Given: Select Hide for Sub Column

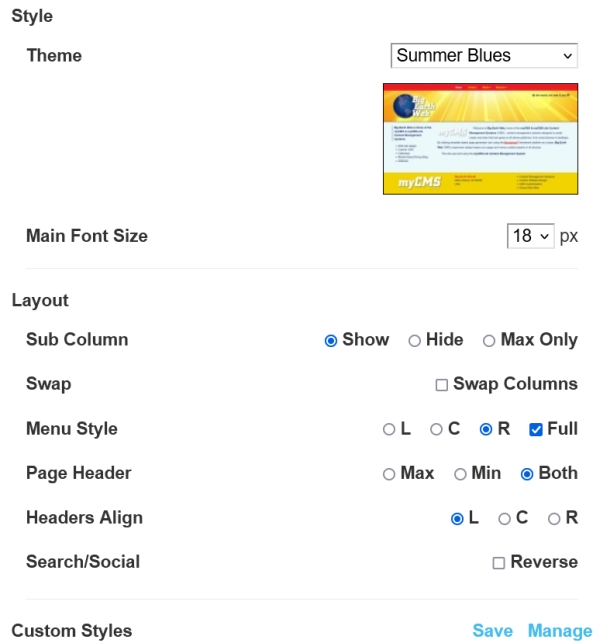Looking at the screenshot, I should (414, 340).
